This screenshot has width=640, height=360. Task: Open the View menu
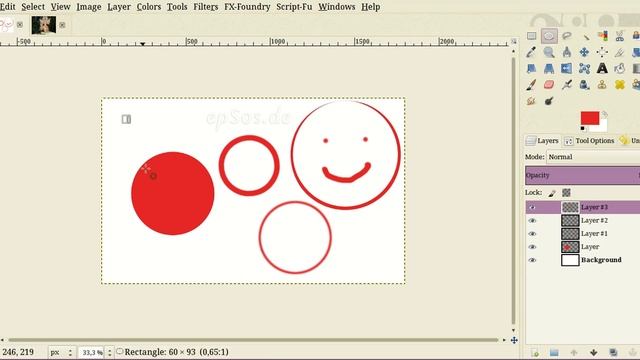(x=60, y=7)
